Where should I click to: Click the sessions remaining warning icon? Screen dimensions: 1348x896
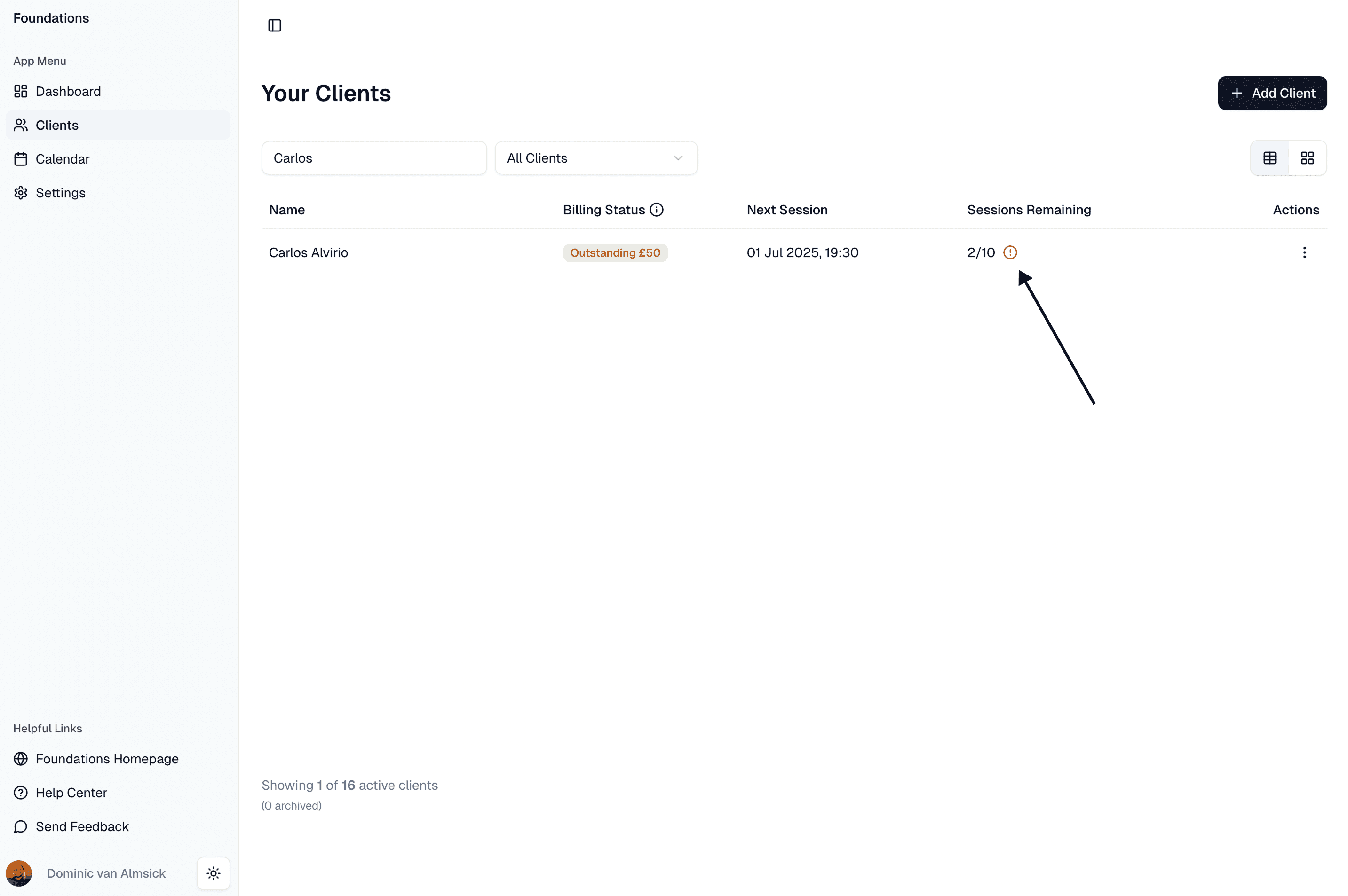coord(1010,252)
